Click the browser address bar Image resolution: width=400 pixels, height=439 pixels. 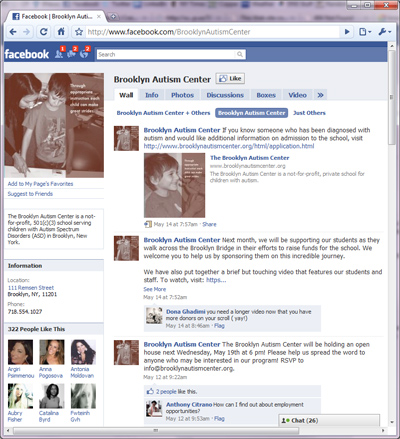213,32
